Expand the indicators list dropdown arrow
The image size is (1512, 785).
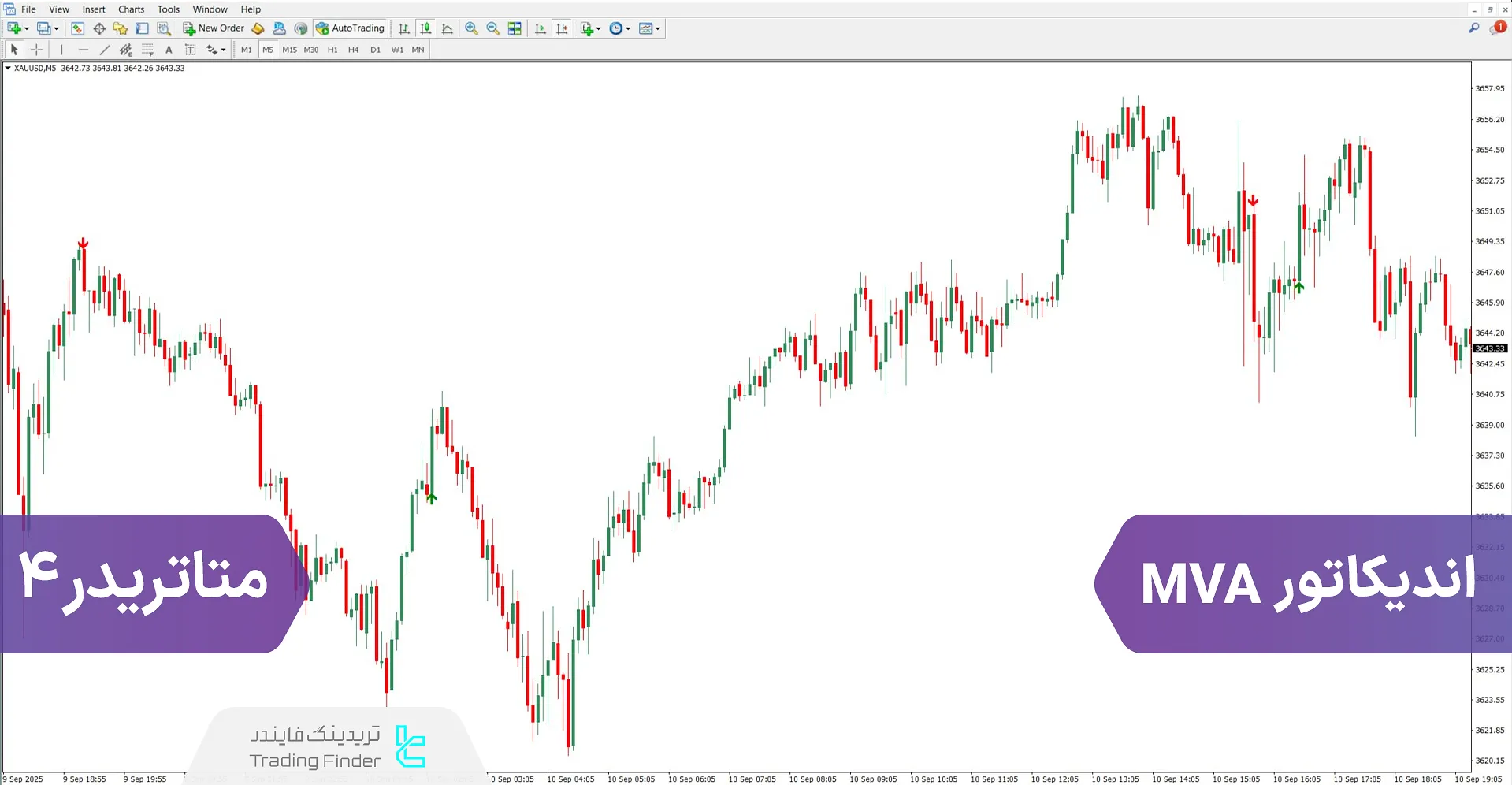pos(599,28)
